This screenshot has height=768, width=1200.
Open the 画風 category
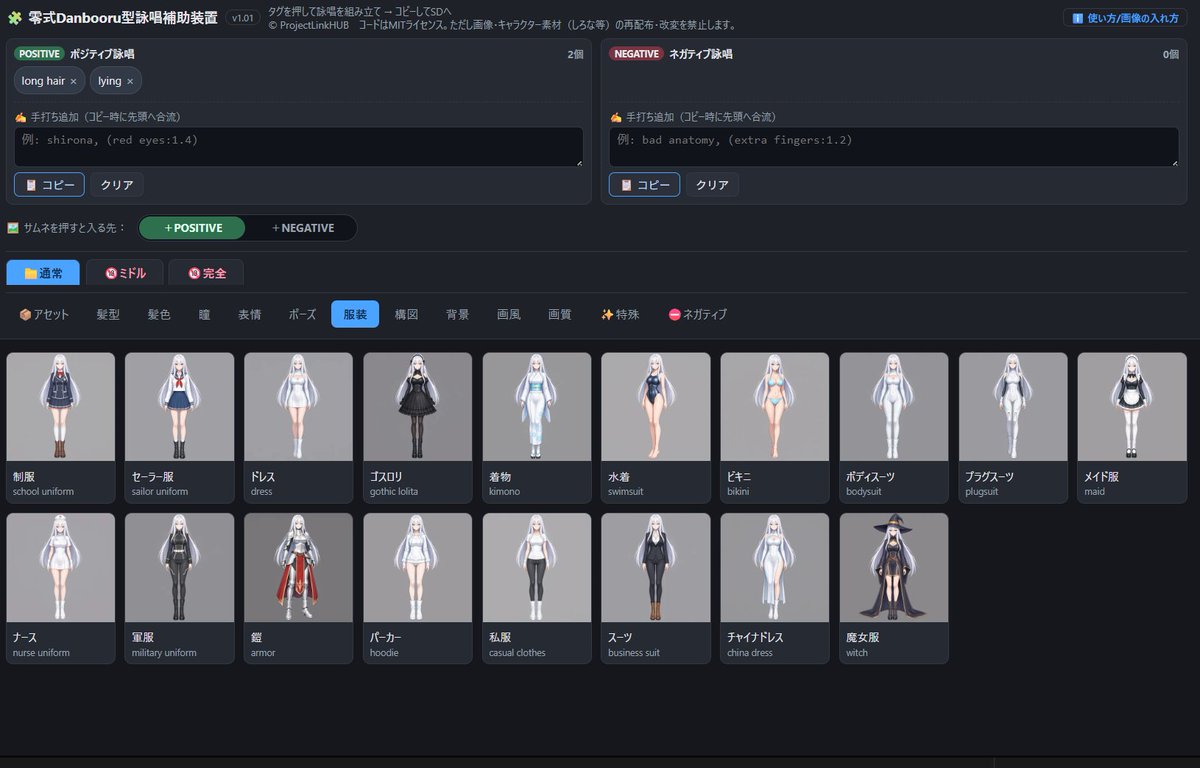[x=509, y=314]
